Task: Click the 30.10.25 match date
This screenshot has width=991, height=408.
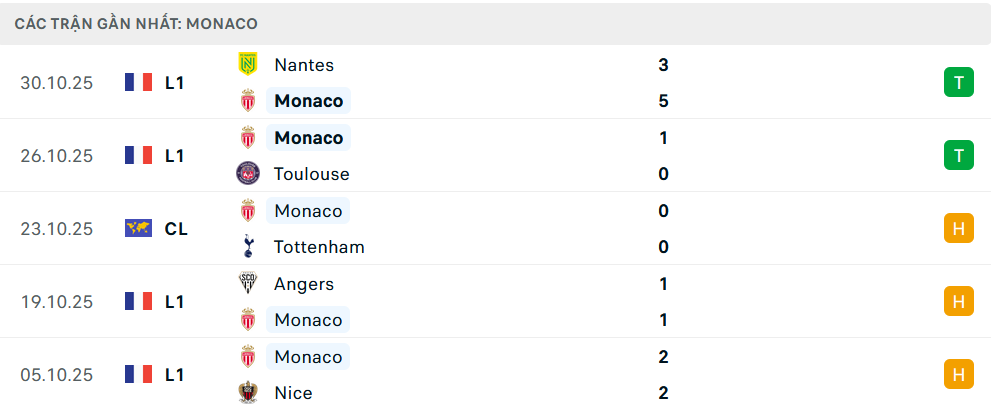Action: (x=56, y=83)
